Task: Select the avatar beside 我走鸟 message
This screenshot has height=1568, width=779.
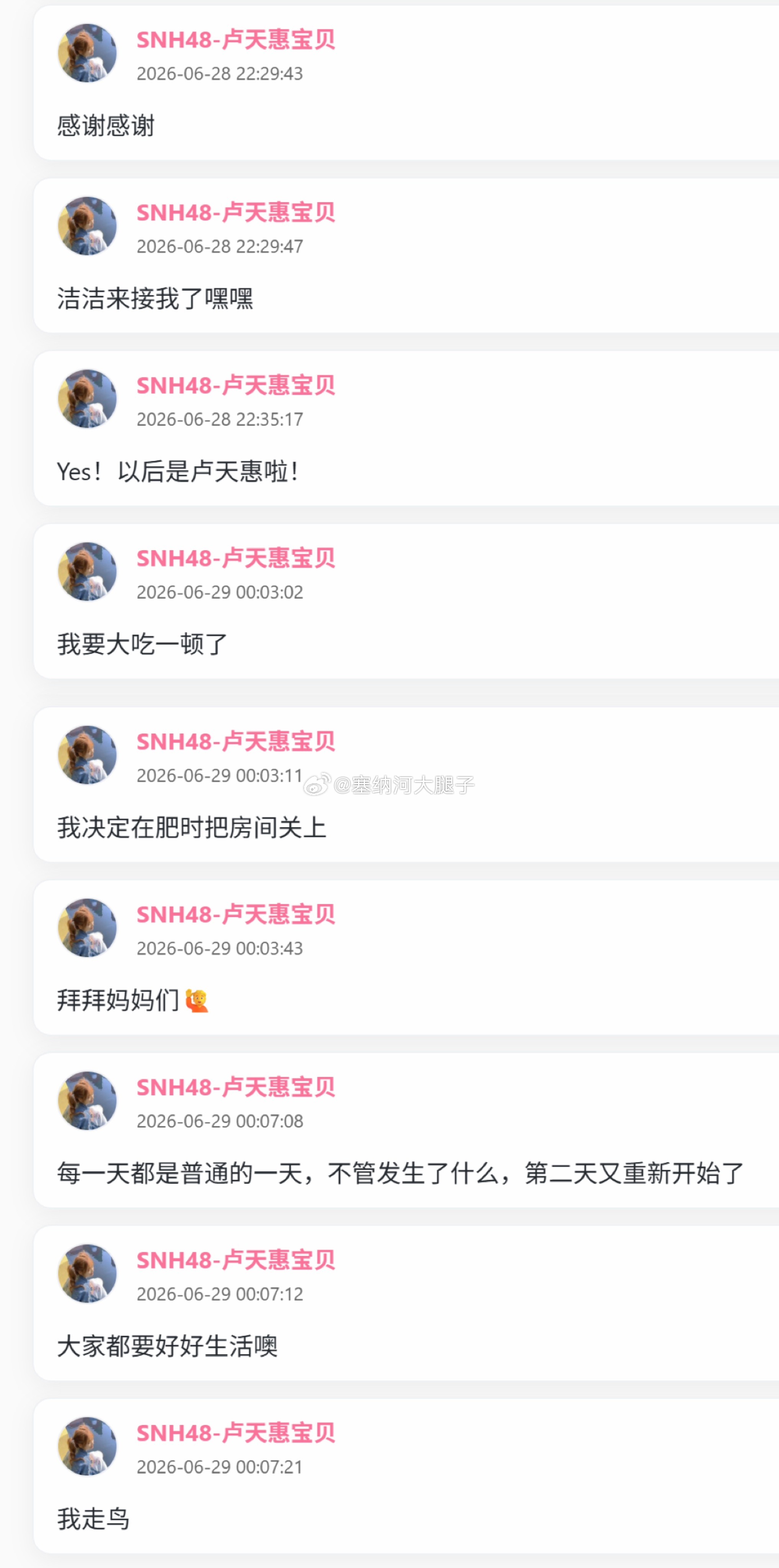Action: click(87, 1446)
